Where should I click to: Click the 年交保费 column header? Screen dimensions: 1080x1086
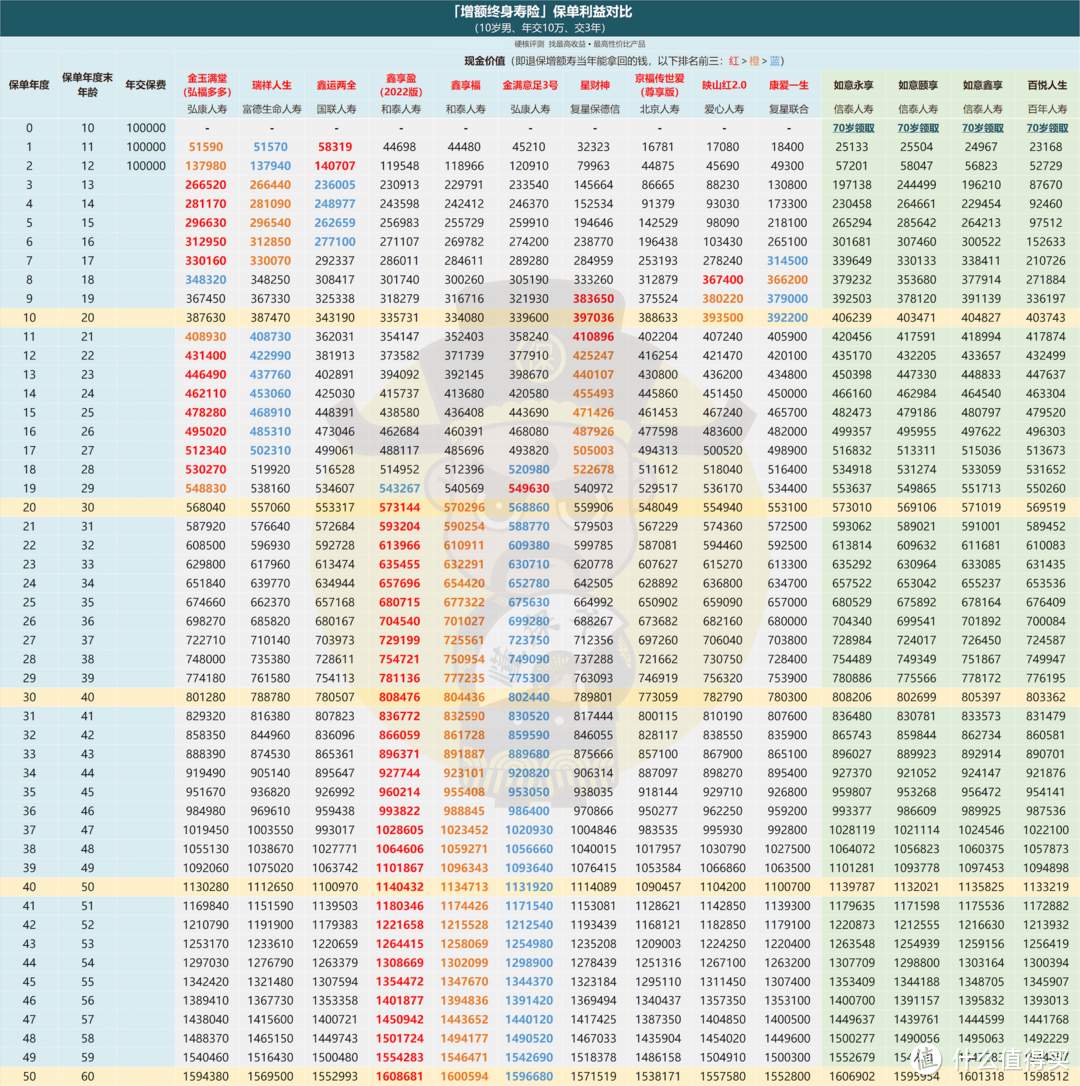[145, 85]
